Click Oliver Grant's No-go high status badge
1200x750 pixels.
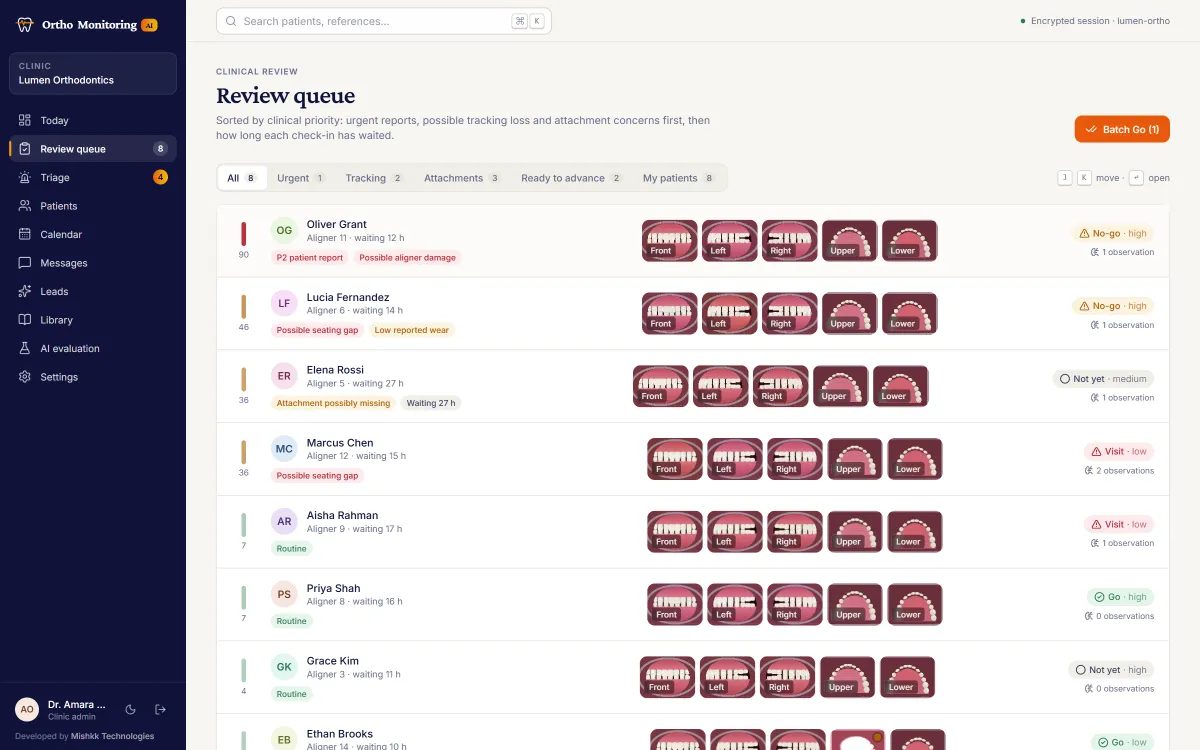1112,233
